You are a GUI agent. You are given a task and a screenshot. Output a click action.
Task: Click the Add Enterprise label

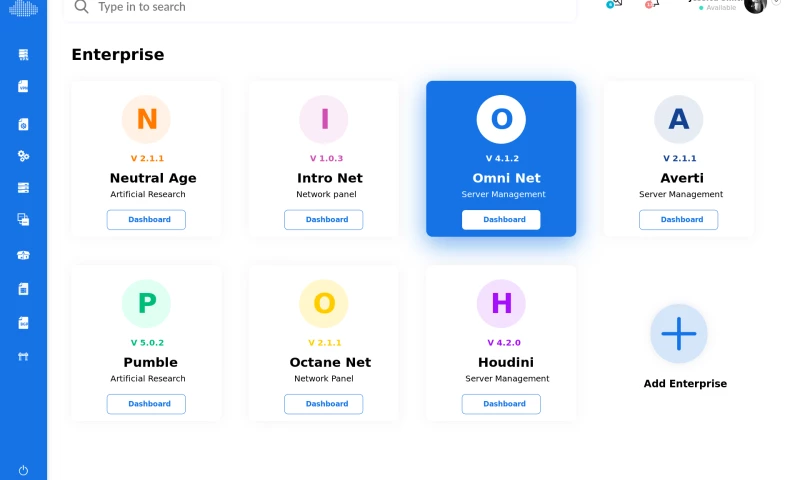(x=685, y=384)
